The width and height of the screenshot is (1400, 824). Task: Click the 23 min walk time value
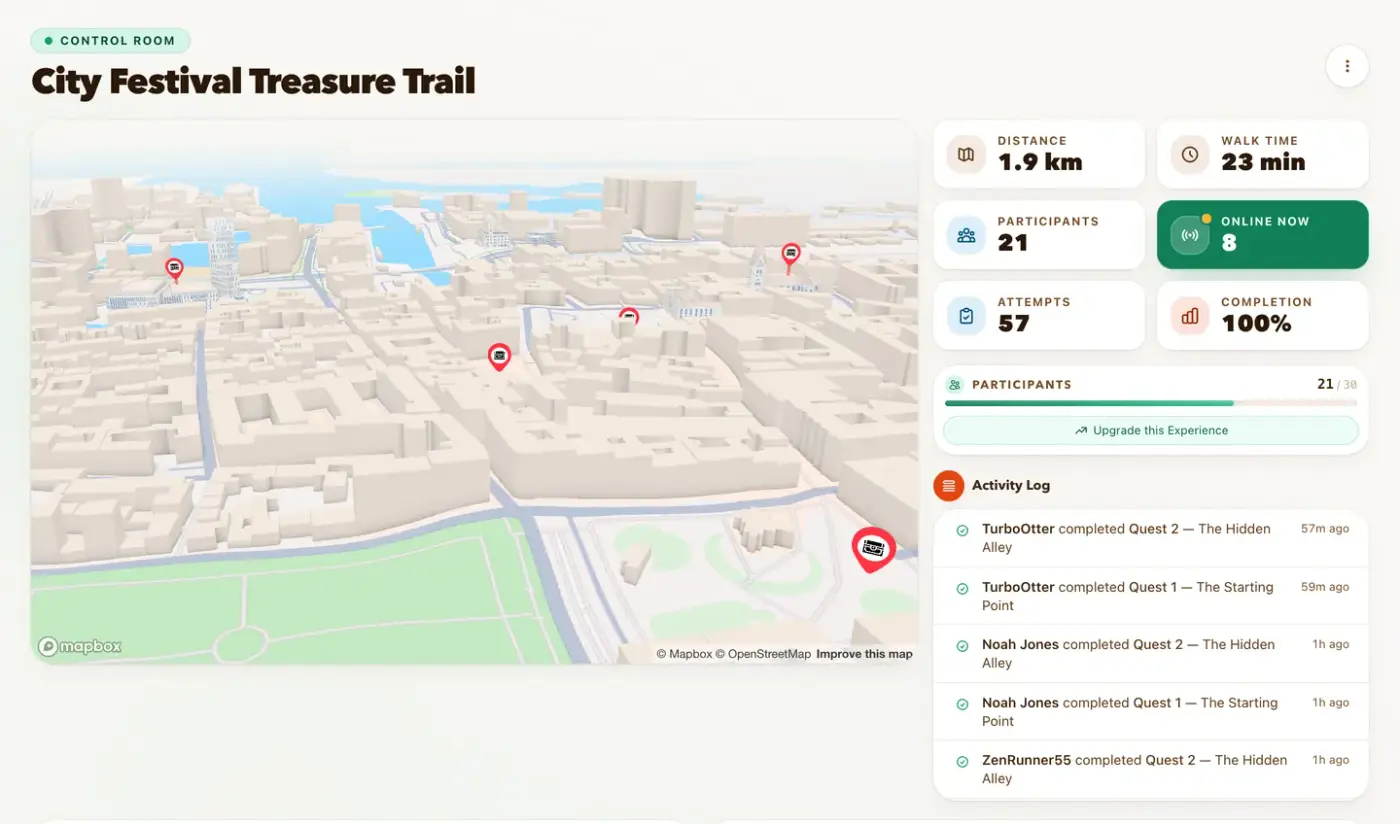point(1263,162)
